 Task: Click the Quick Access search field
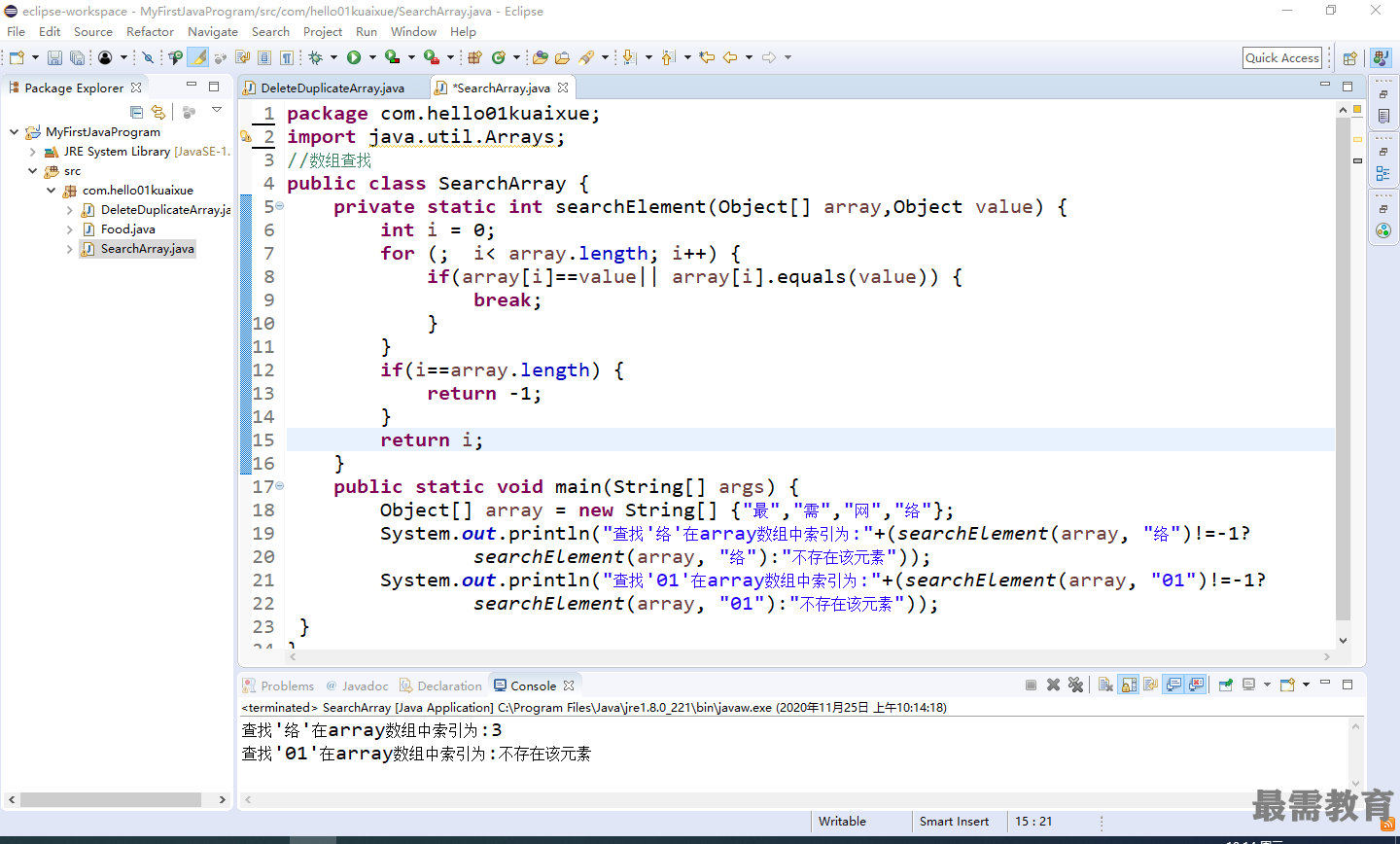[x=1282, y=58]
